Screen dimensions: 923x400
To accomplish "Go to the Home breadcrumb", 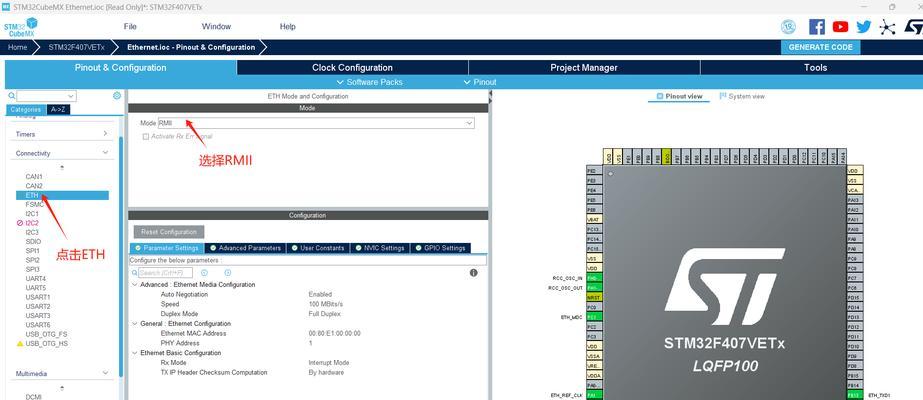I will [x=18, y=47].
